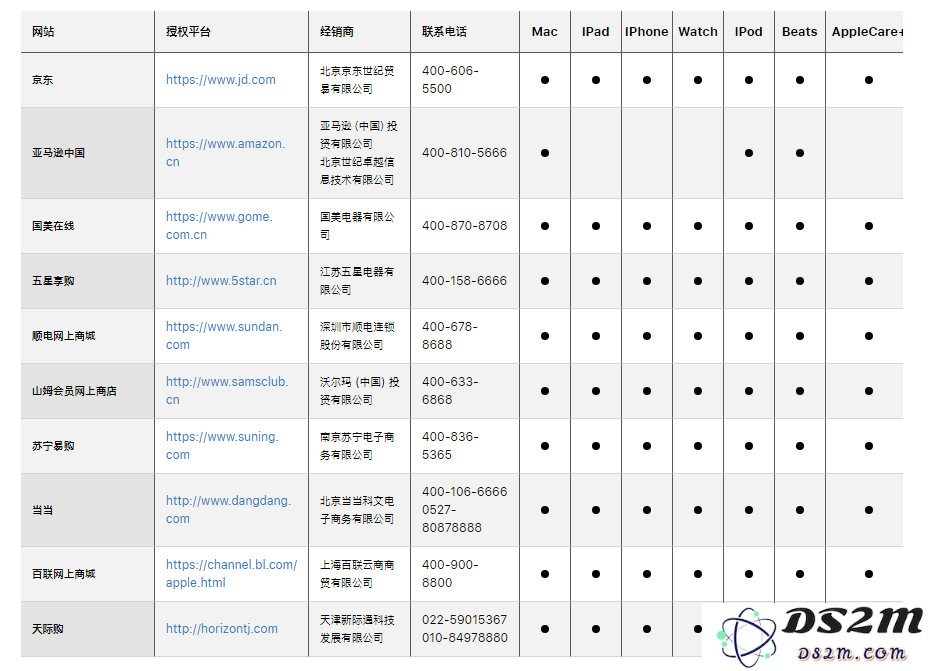The width and height of the screenshot is (940, 671).
Task: Open the https://www.amazon.cn link
Action: [x=225, y=153]
